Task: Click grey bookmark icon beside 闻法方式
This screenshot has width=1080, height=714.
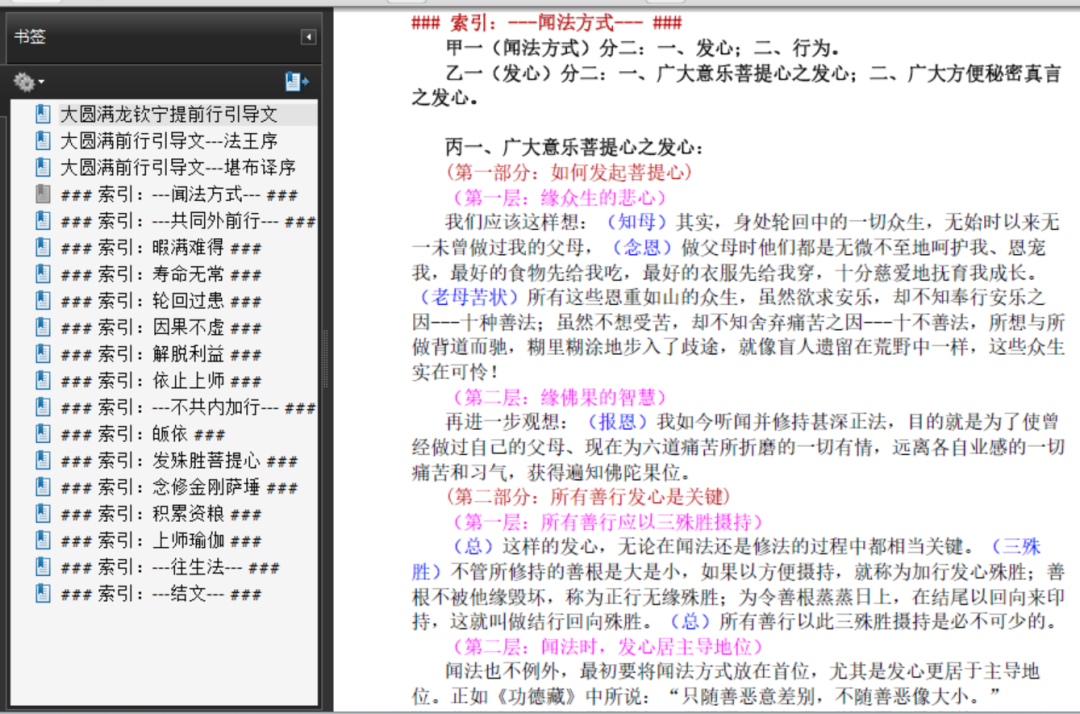Action: (43, 194)
